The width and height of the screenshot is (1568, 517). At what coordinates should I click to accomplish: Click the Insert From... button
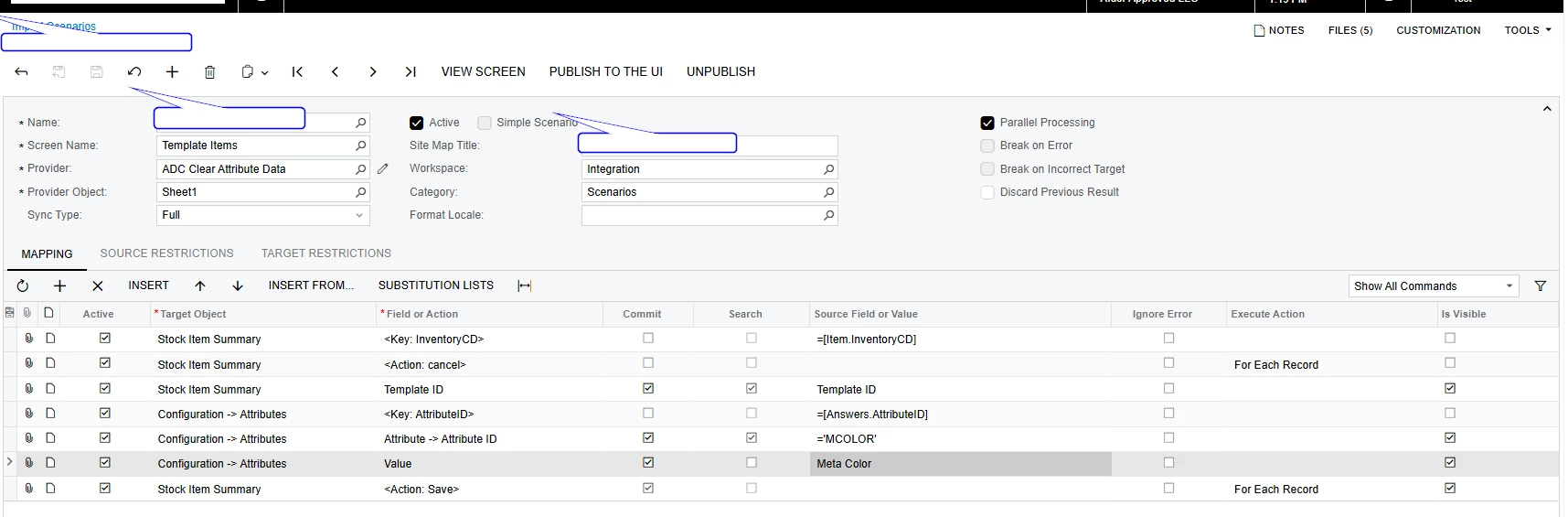[x=311, y=285]
